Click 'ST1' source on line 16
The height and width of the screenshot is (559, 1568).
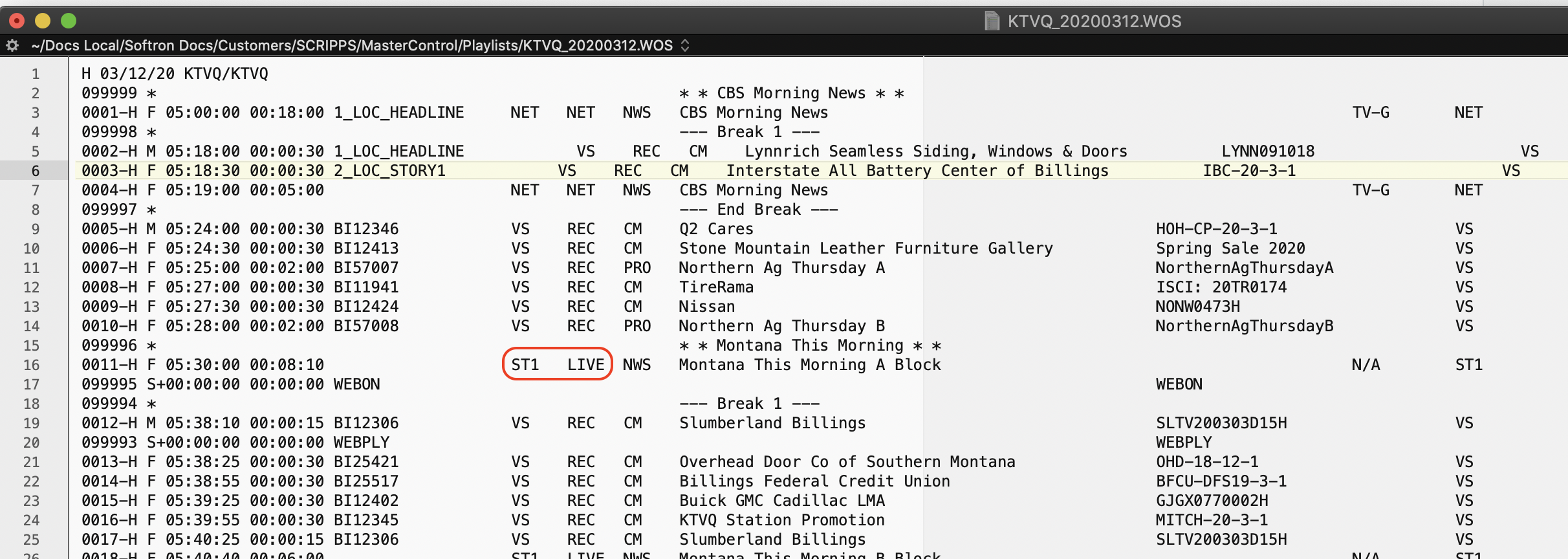(x=525, y=365)
